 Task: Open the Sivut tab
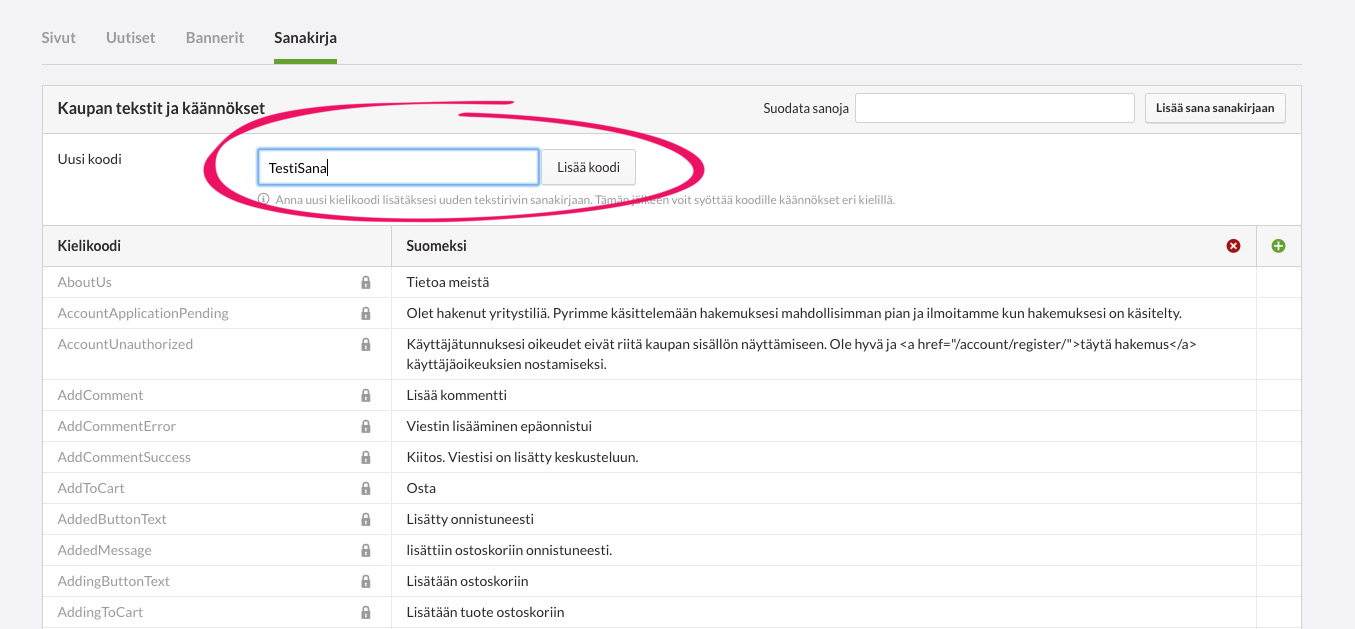pyautogui.click(x=58, y=38)
